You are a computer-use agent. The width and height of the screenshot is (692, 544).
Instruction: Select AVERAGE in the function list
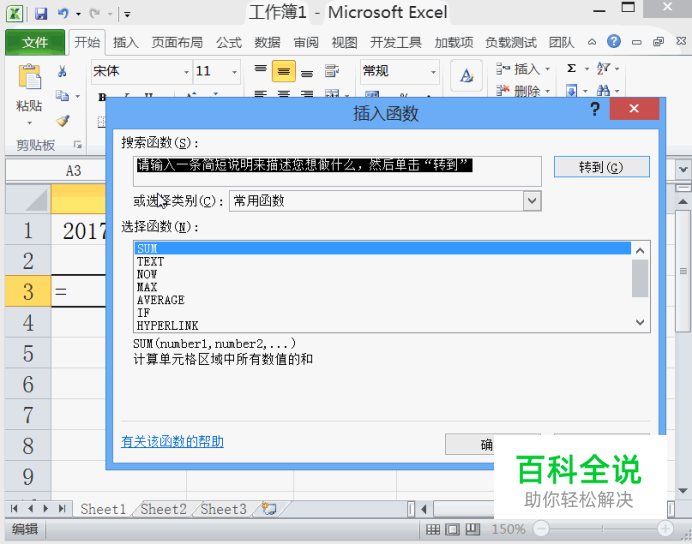point(382,300)
